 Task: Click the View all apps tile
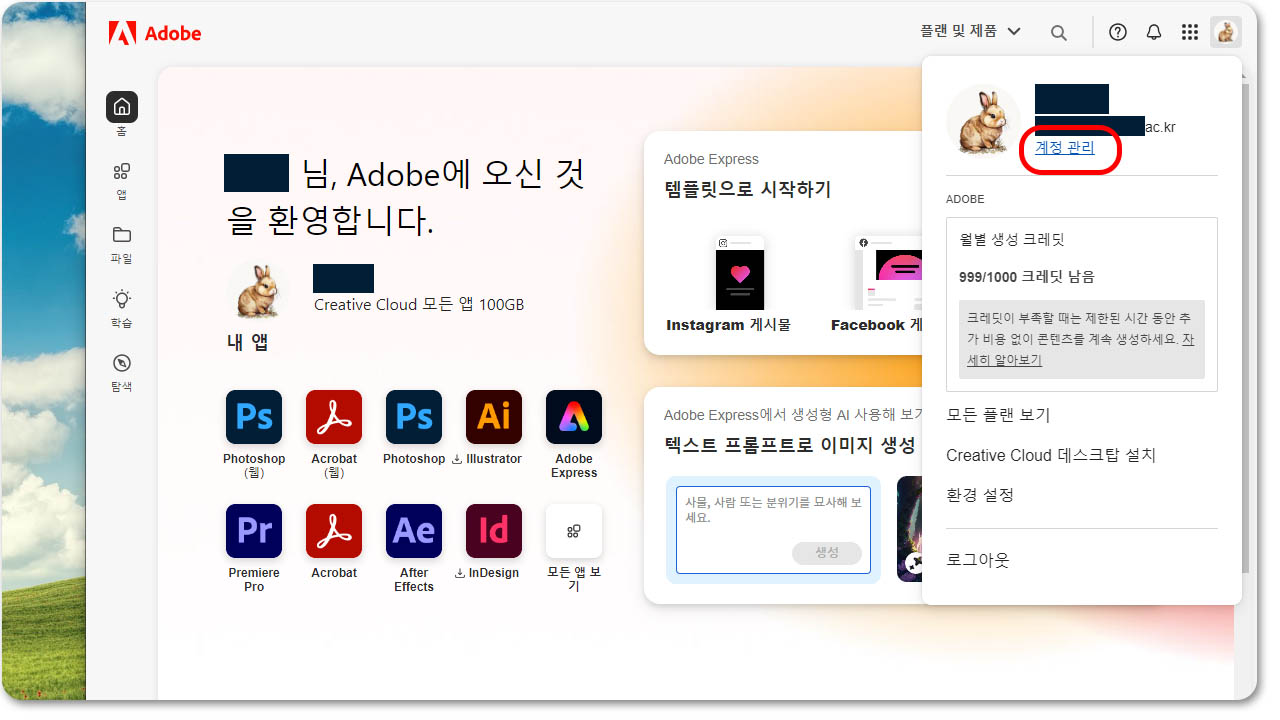pyautogui.click(x=574, y=531)
